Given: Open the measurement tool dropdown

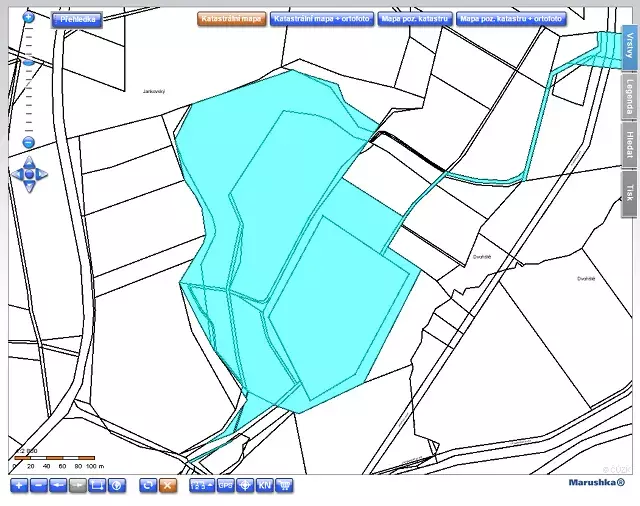Looking at the screenshot, I should pos(202,485).
